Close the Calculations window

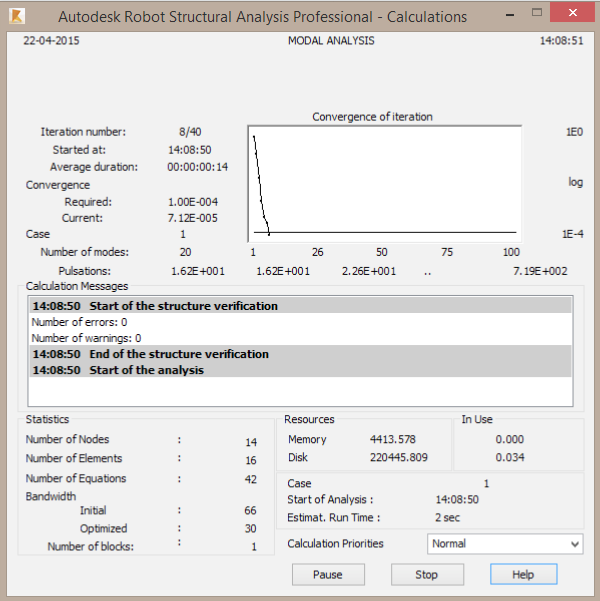tap(573, 13)
